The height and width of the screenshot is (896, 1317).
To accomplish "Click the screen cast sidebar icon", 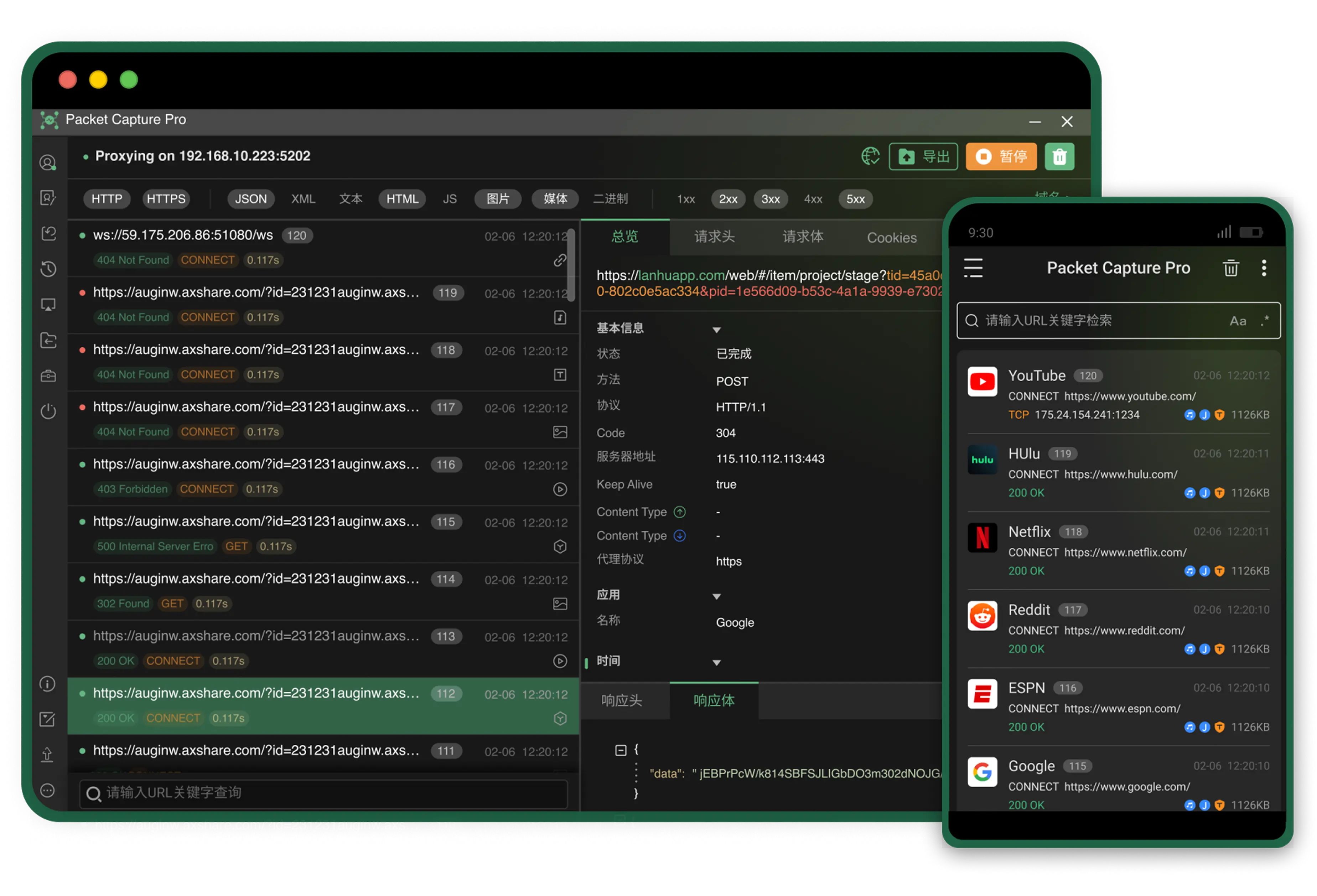I will coord(48,305).
